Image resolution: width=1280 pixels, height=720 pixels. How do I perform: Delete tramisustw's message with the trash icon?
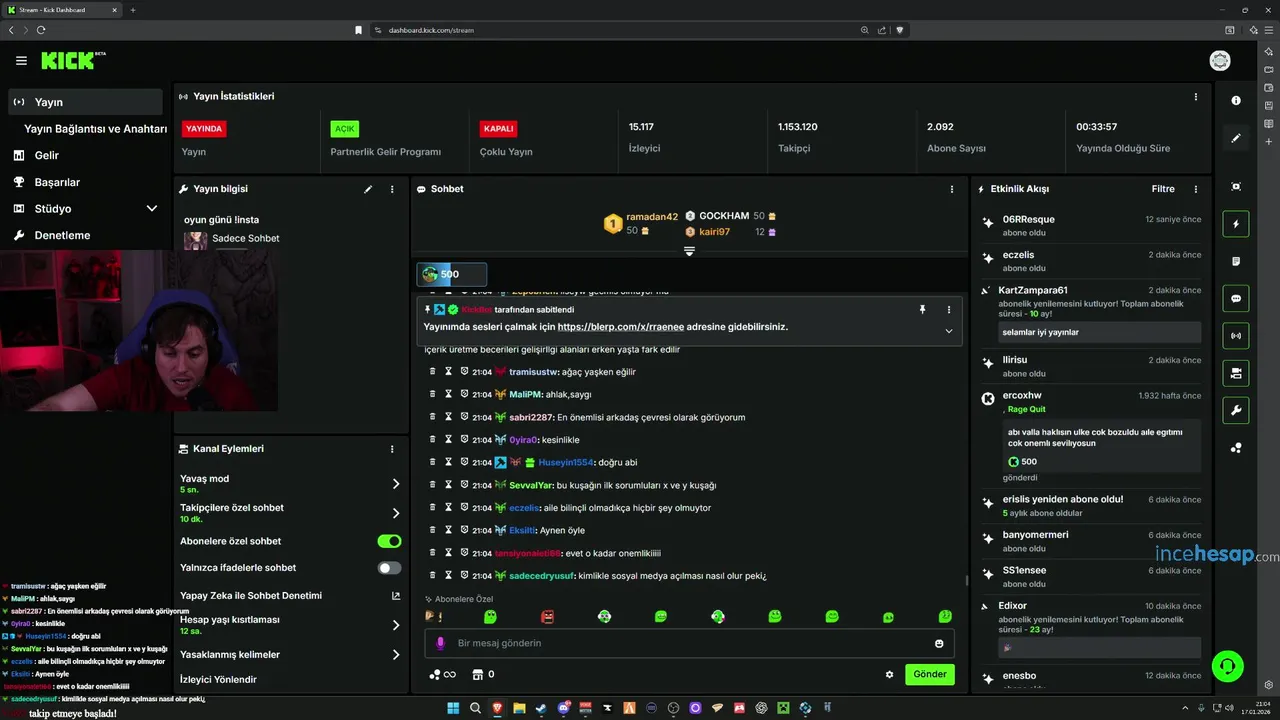tap(432, 372)
